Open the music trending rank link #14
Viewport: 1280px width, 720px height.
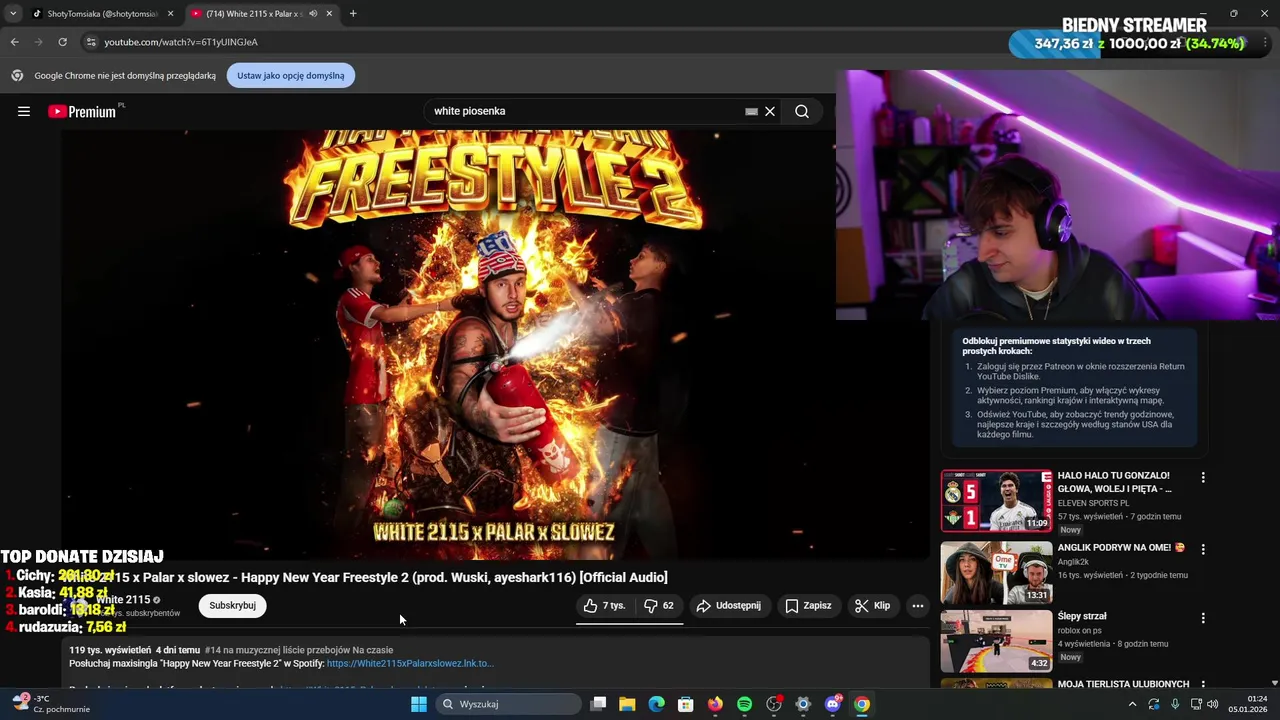[299, 650]
